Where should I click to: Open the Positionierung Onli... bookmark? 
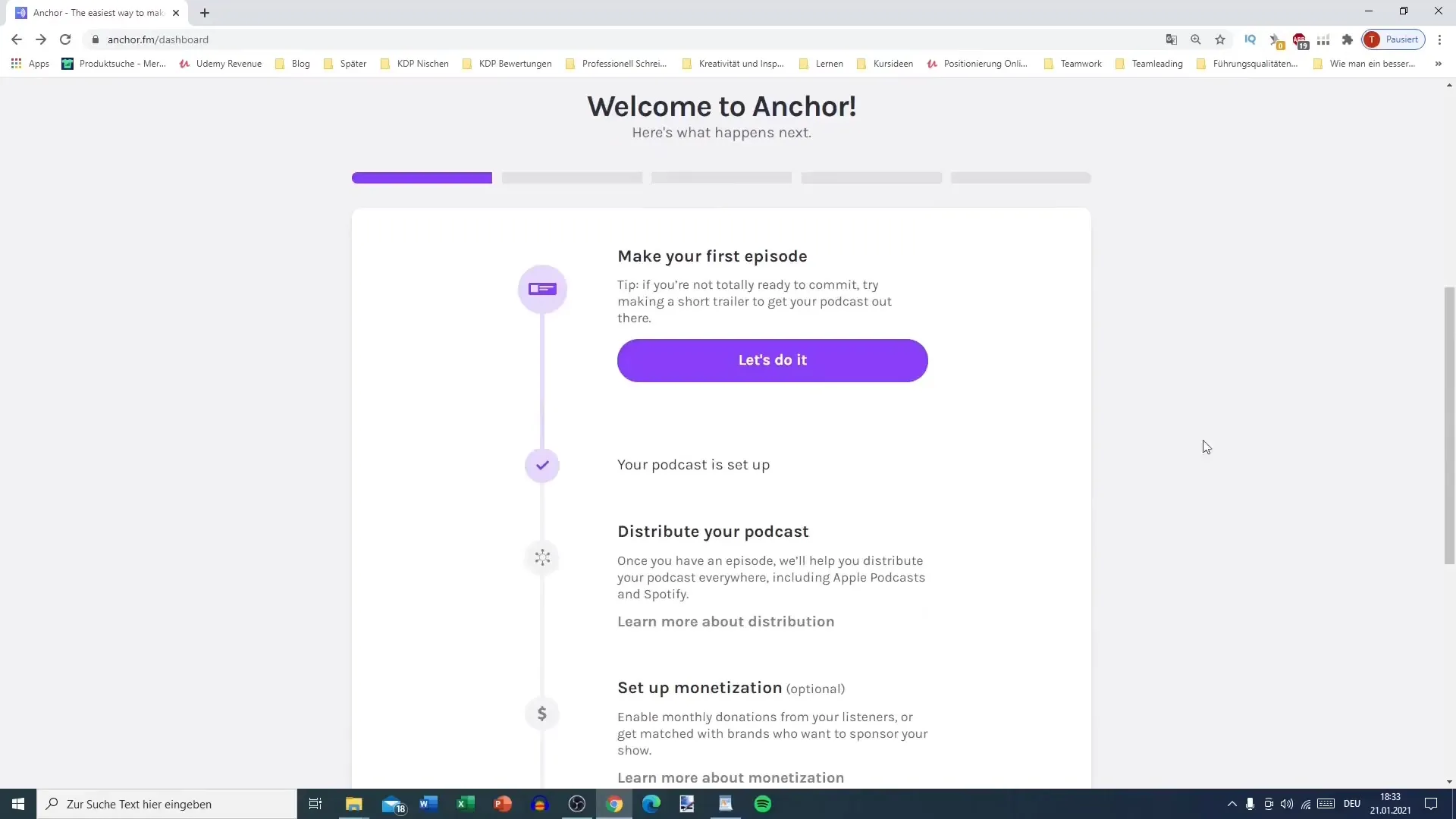click(977, 64)
